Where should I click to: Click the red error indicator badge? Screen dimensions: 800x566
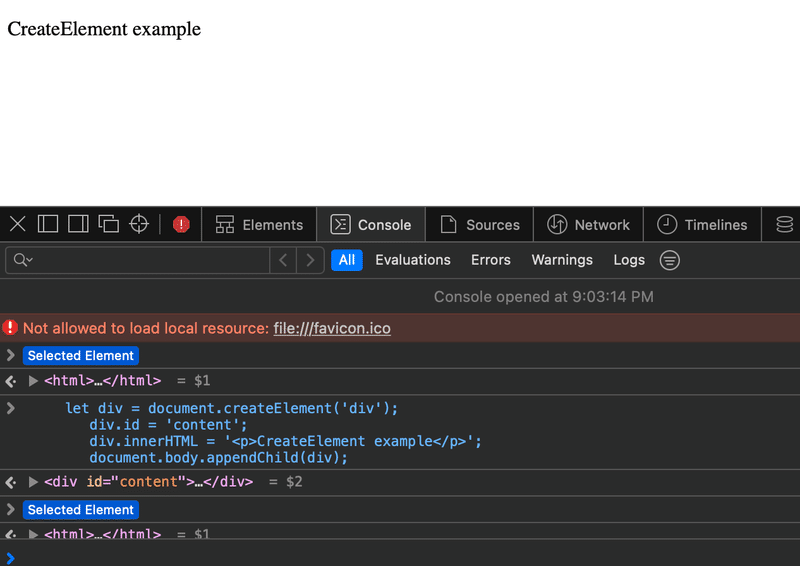coord(181,224)
